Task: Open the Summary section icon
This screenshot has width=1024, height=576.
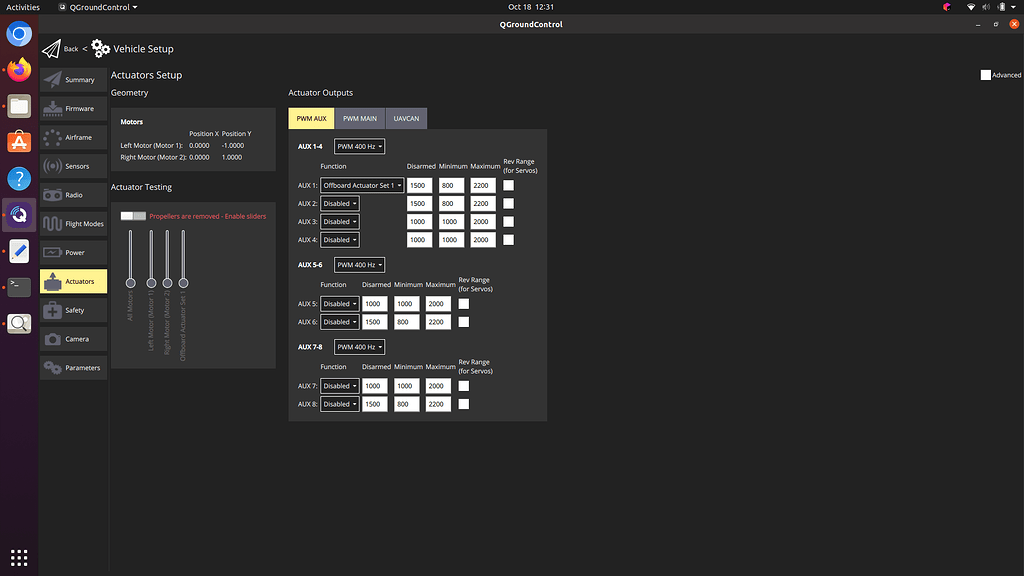Action: [53, 80]
